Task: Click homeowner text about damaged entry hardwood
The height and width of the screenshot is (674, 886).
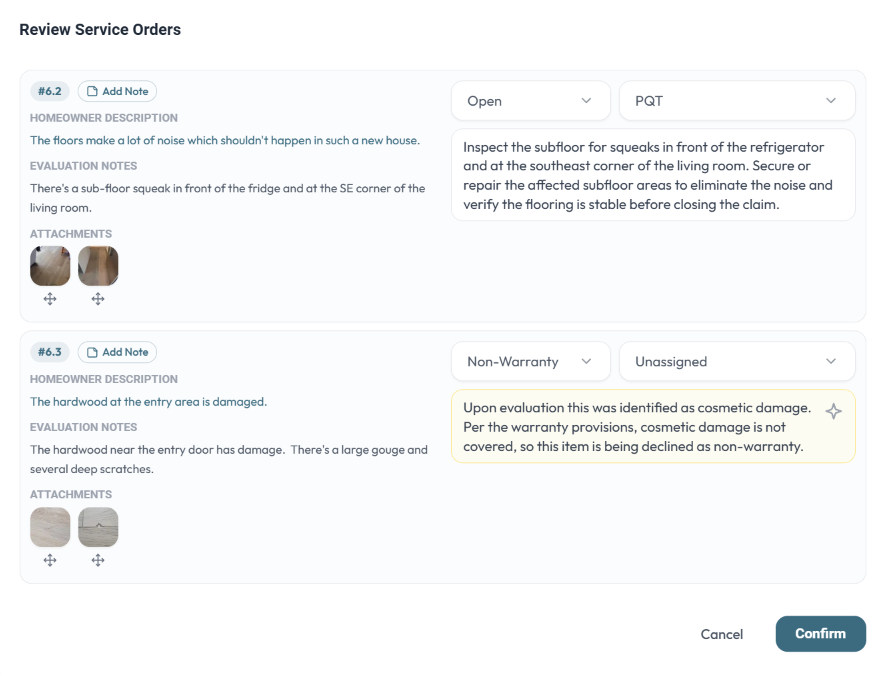Action: pyautogui.click(x=148, y=402)
